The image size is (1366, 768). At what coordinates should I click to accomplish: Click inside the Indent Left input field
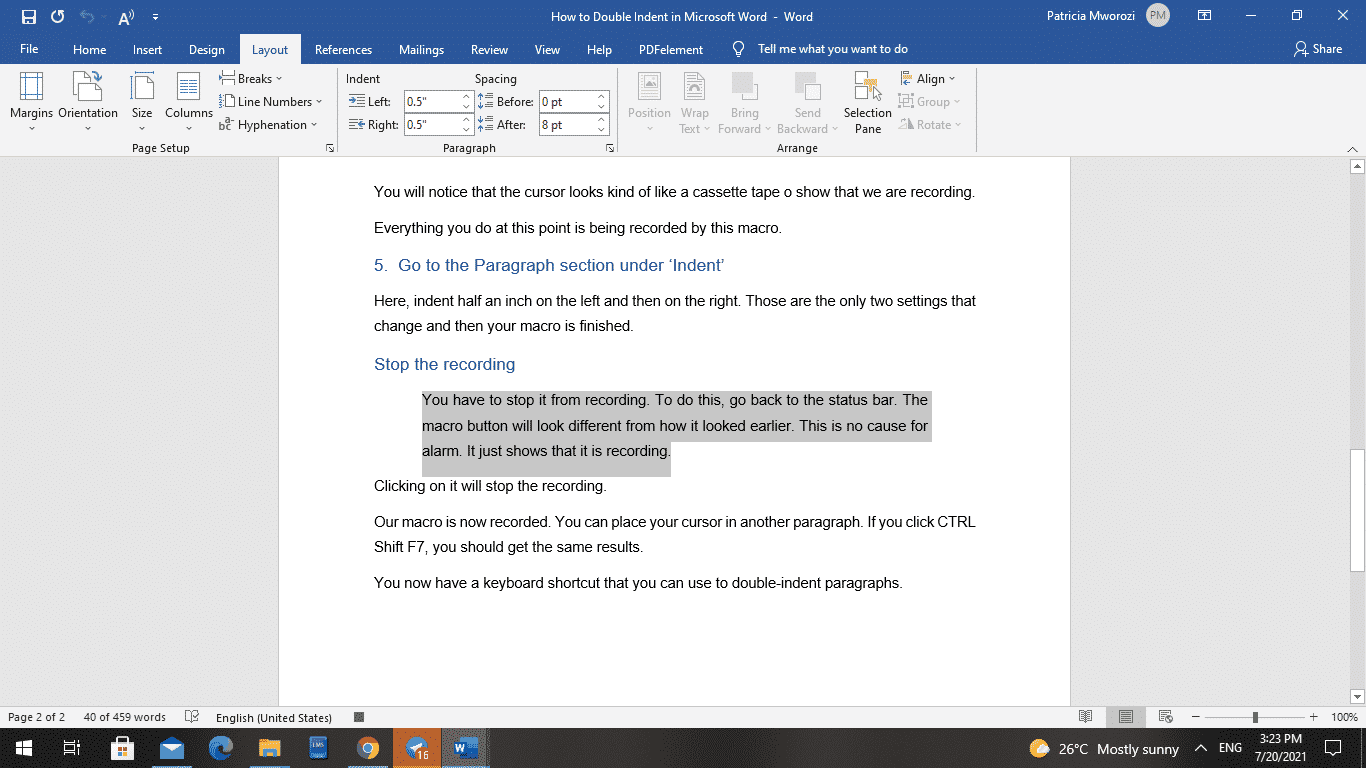coord(432,101)
